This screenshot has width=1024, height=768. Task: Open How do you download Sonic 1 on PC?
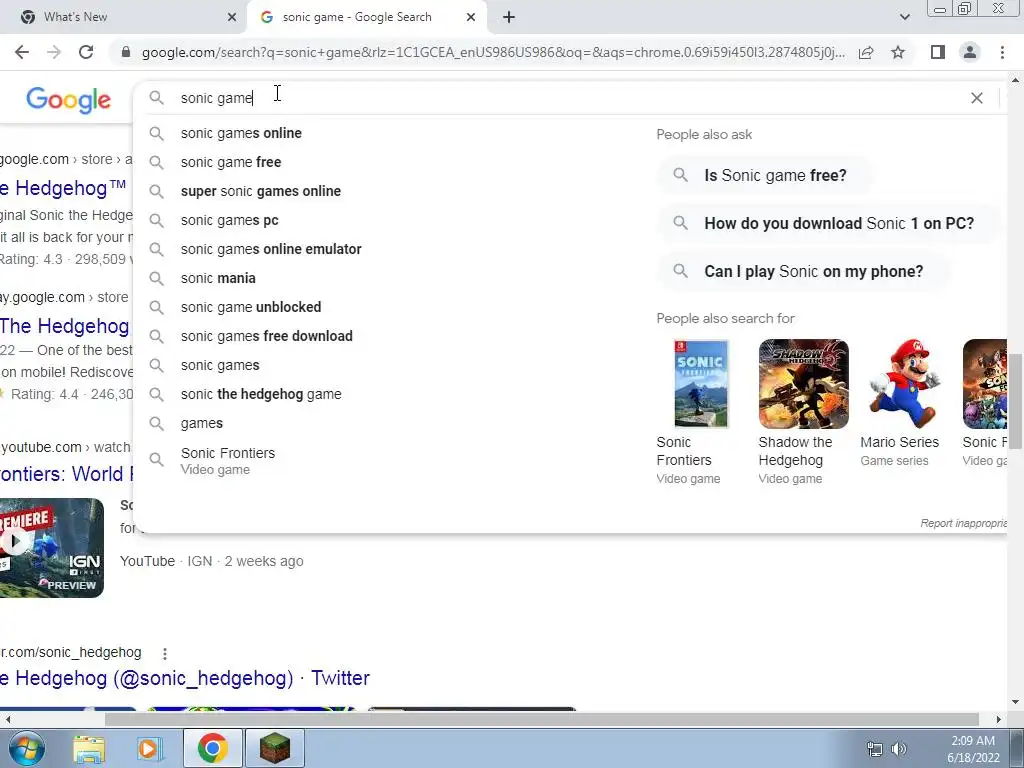click(828, 223)
